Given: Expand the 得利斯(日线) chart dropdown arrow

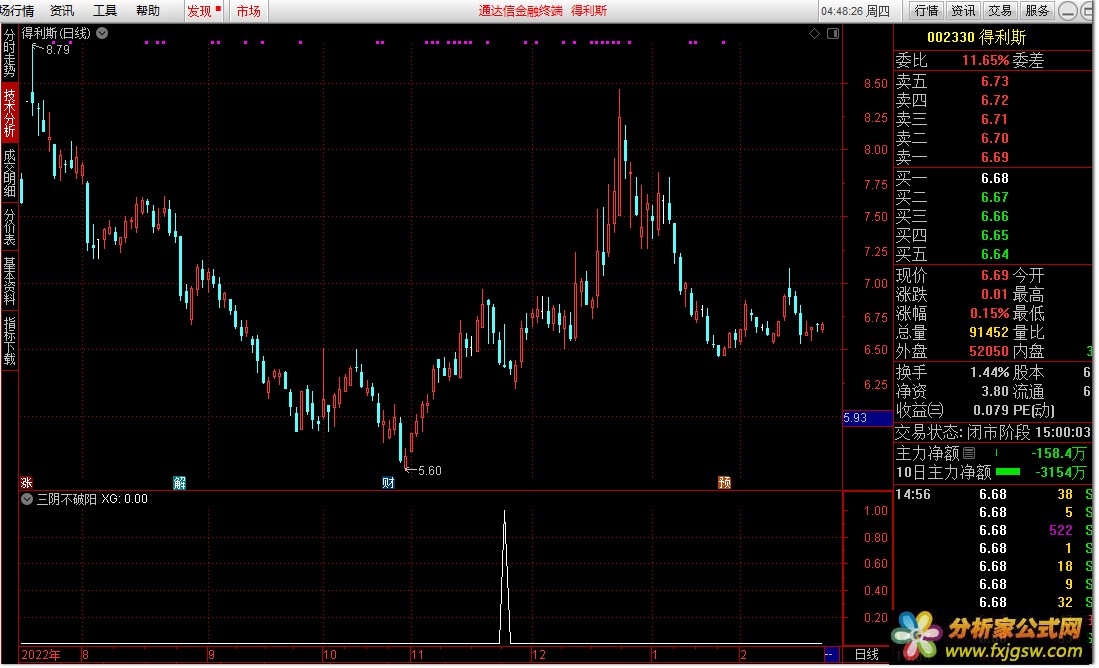Looking at the screenshot, I should pos(102,33).
